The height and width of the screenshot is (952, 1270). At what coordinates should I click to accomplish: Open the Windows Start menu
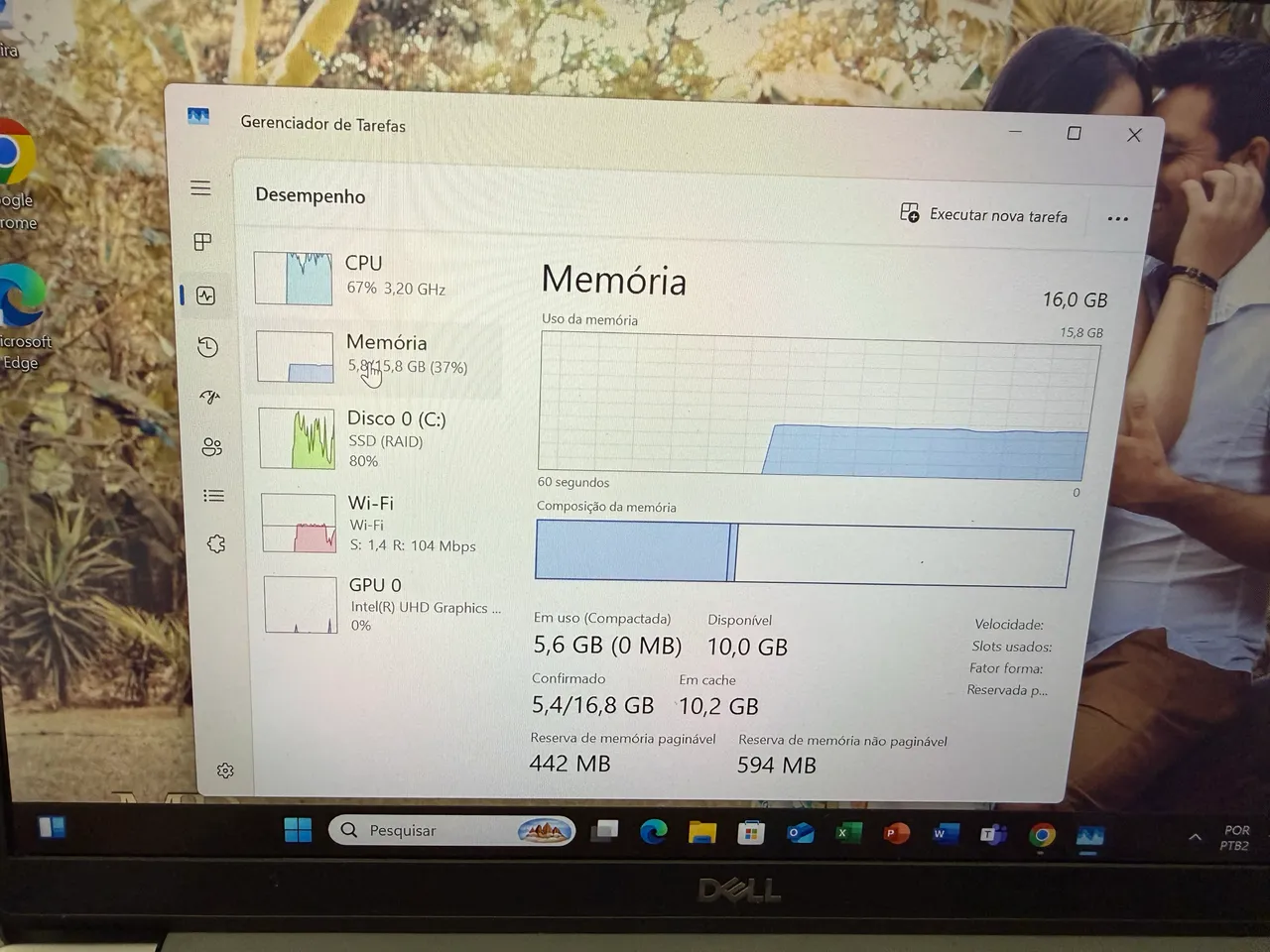tap(298, 829)
